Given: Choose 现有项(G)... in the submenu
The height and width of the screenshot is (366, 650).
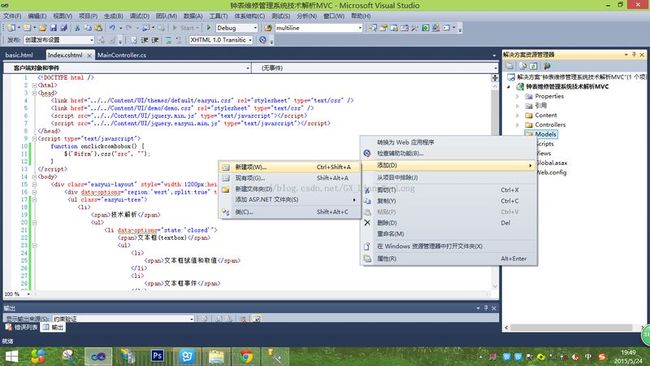Looking at the screenshot, I should click(289, 178).
